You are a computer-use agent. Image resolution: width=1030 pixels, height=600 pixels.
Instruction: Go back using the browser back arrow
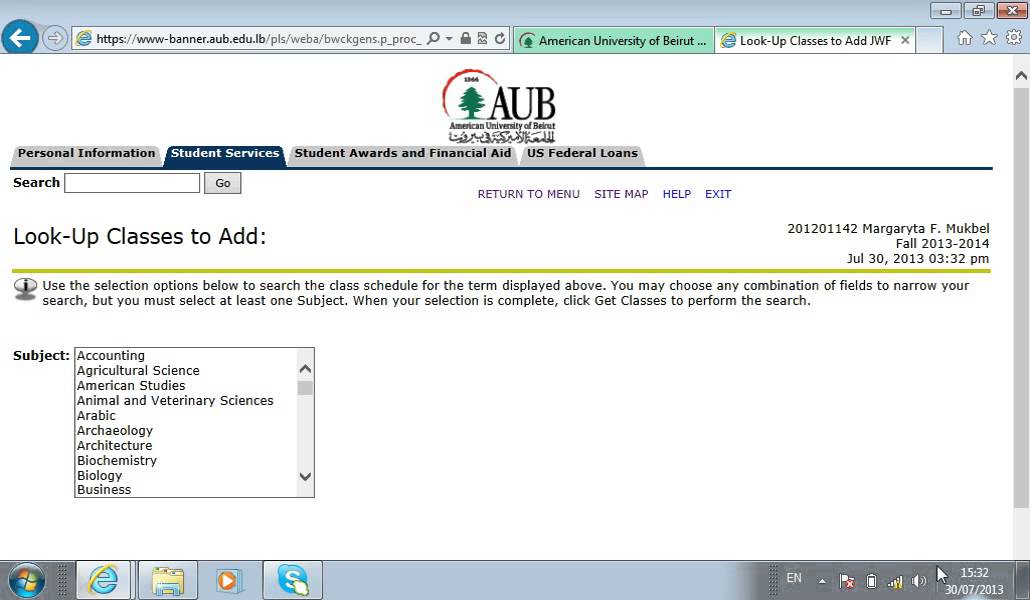[20, 37]
